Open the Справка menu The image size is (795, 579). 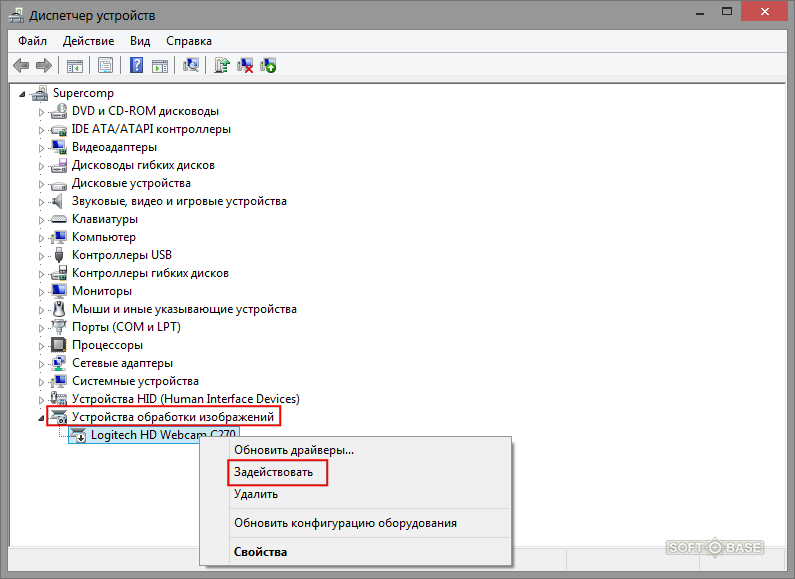[189, 41]
